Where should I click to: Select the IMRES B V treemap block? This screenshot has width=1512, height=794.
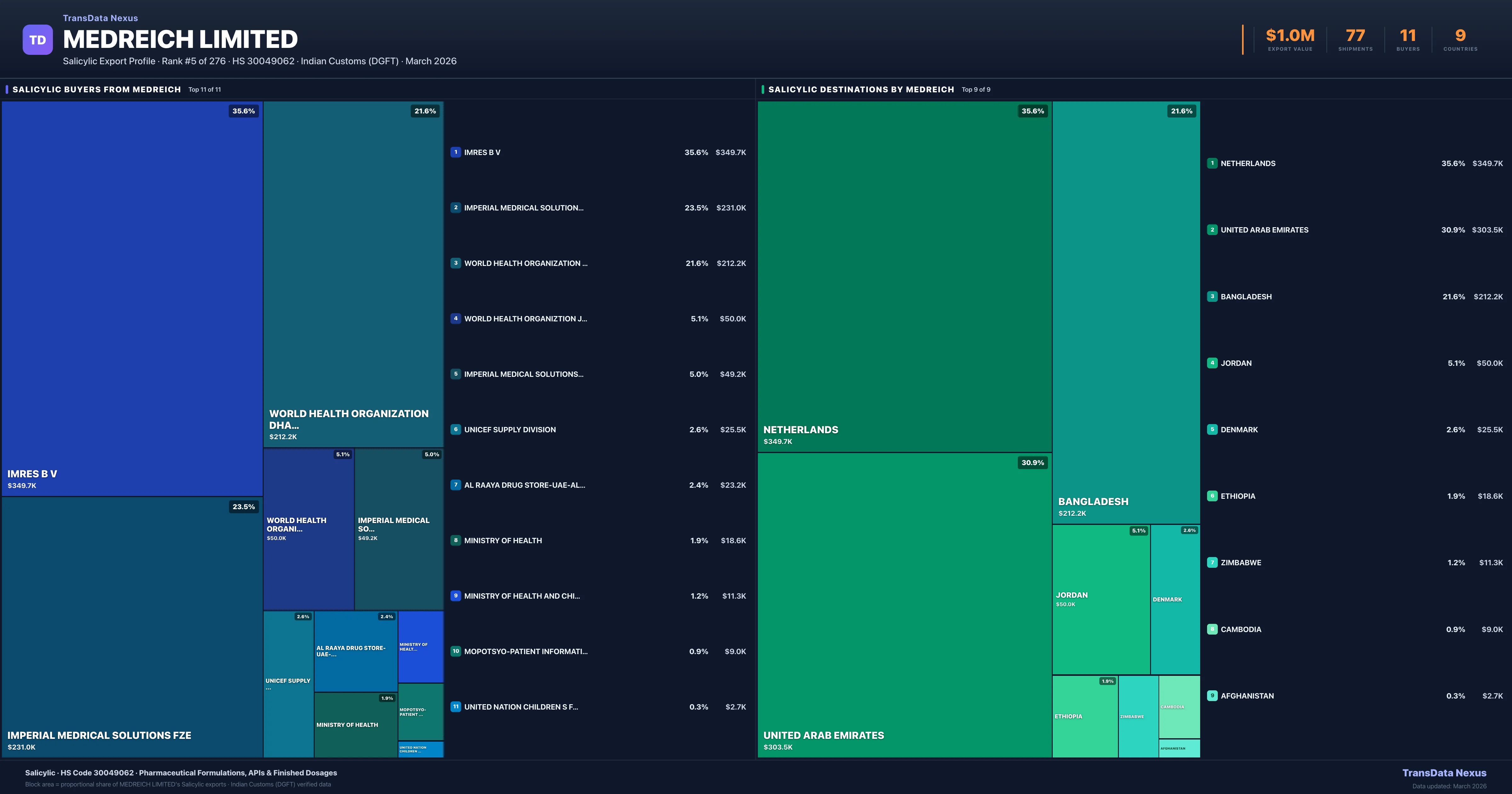click(x=132, y=298)
